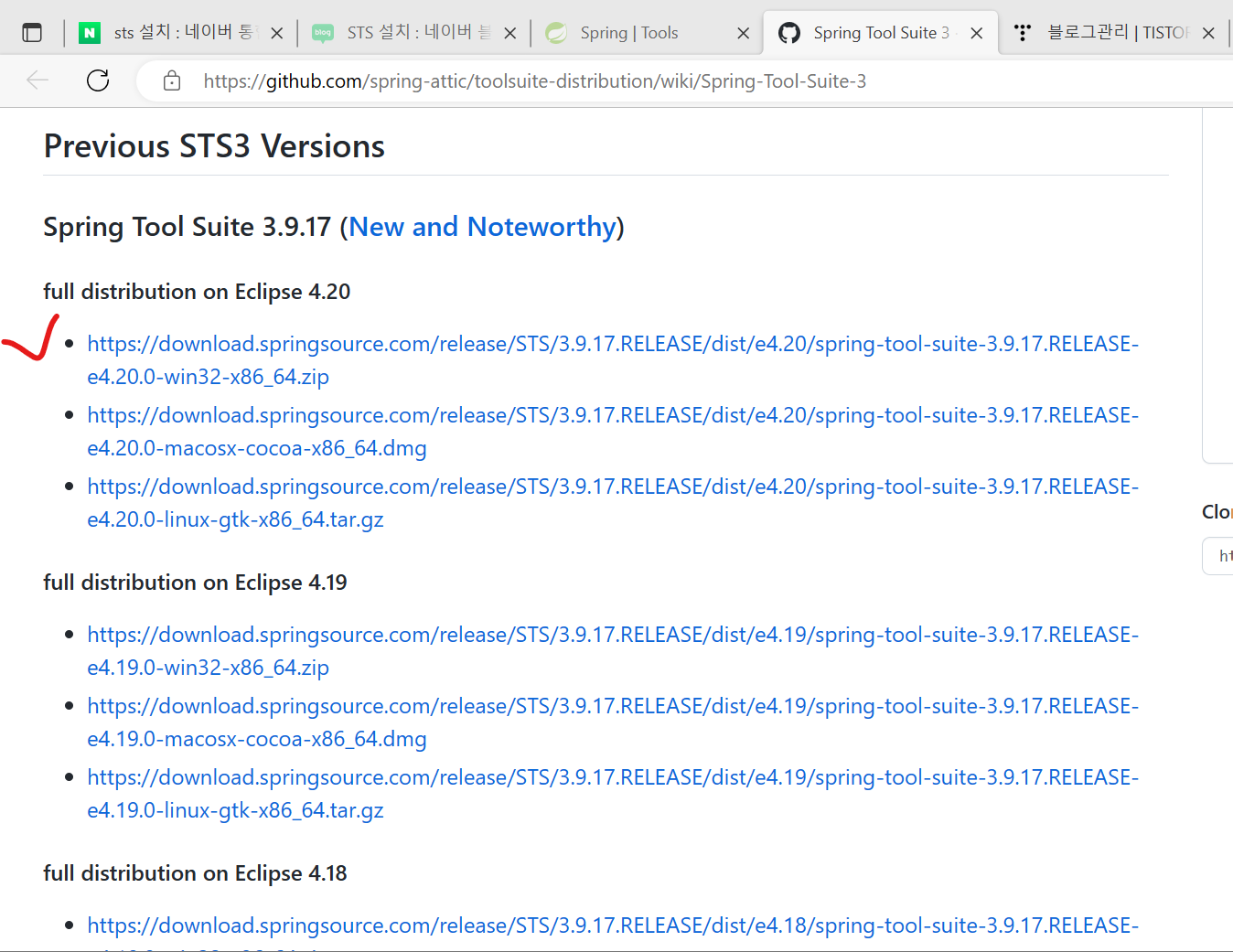Image resolution: width=1233 pixels, height=952 pixels.
Task: Close the 'sts 설치 : 네이버 통' tab
Action: 277,33
